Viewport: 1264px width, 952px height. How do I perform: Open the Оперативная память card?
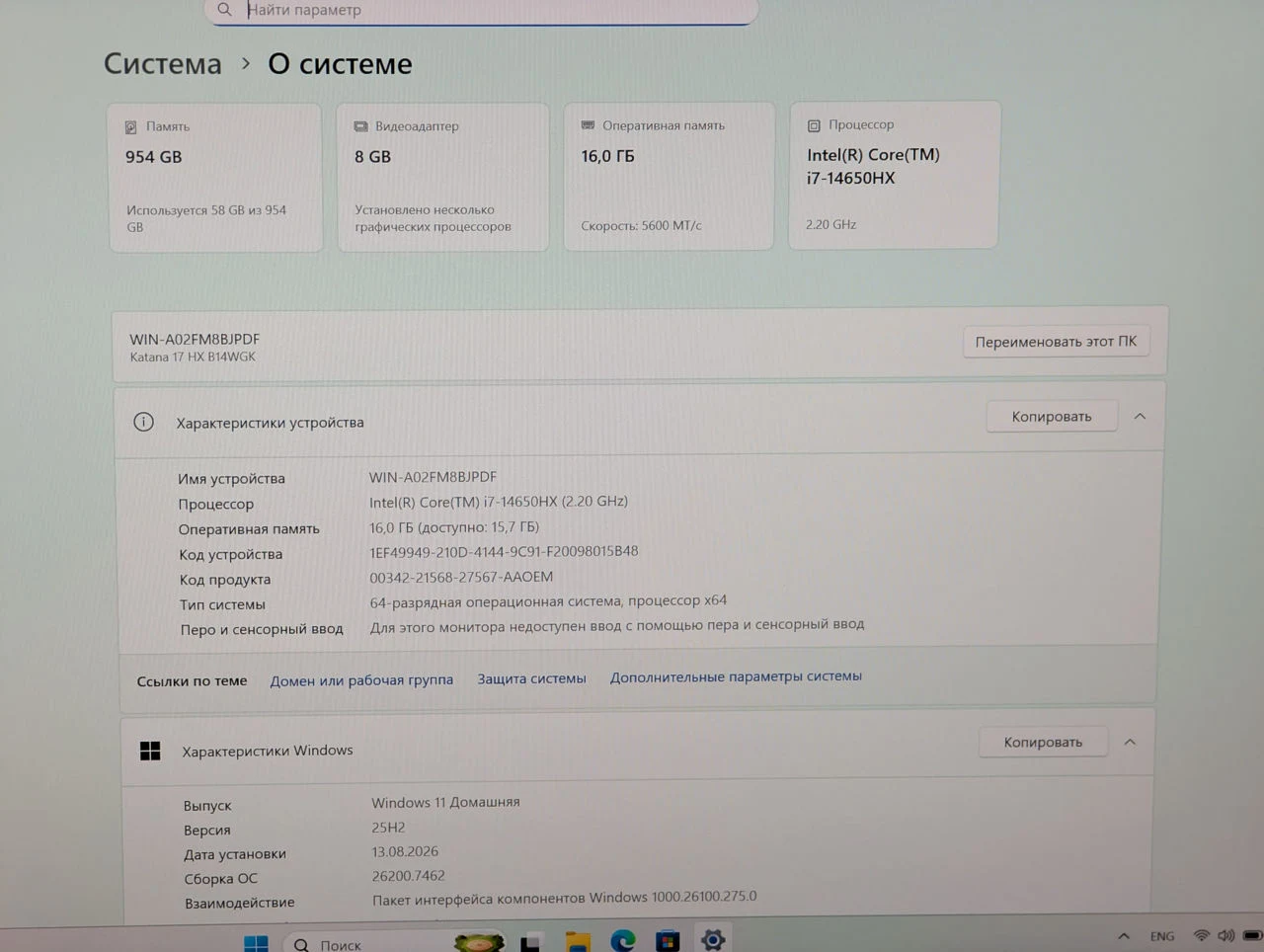[x=669, y=177]
